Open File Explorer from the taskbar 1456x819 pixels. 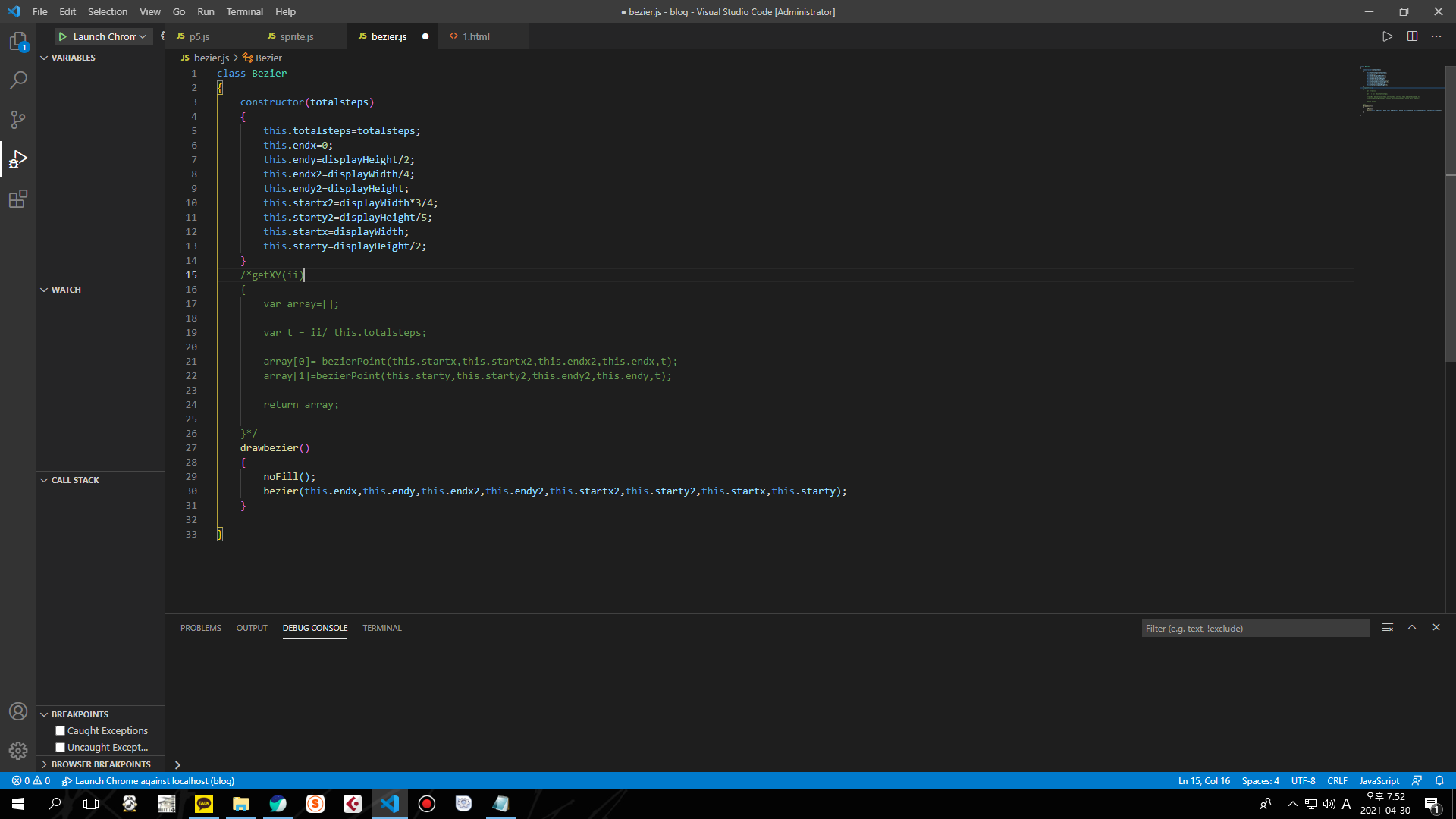point(241,804)
